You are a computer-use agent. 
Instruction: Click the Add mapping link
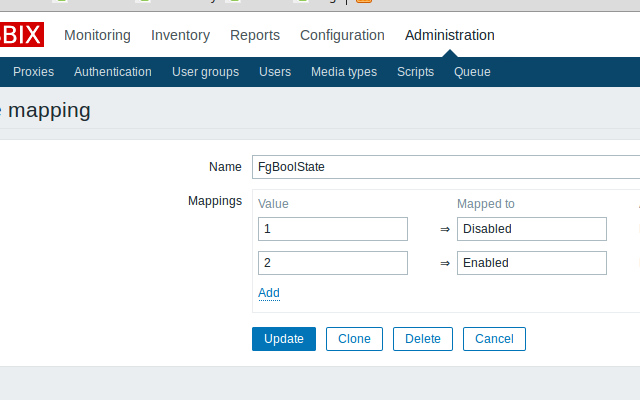(x=269, y=293)
